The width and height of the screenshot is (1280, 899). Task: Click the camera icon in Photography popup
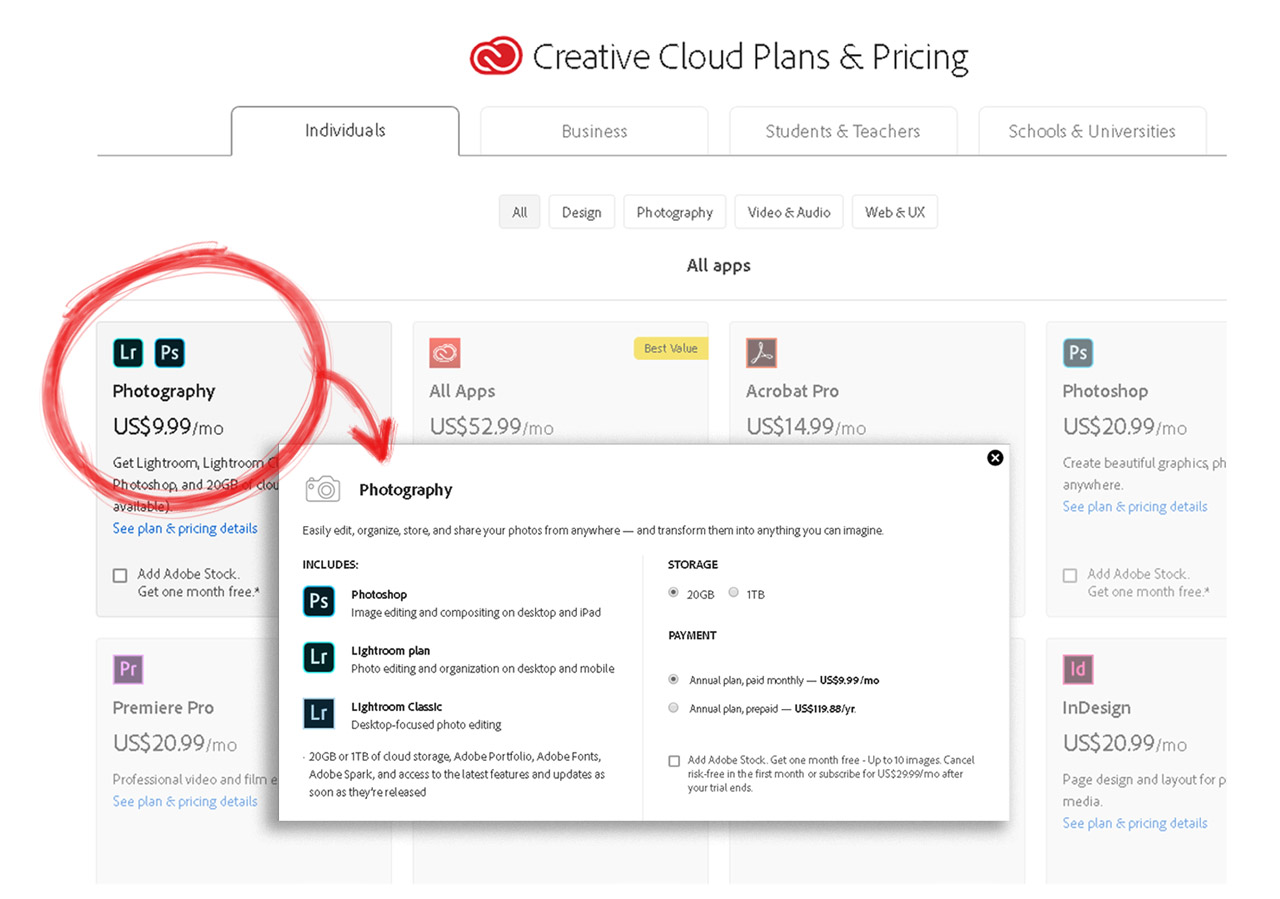[x=323, y=488]
